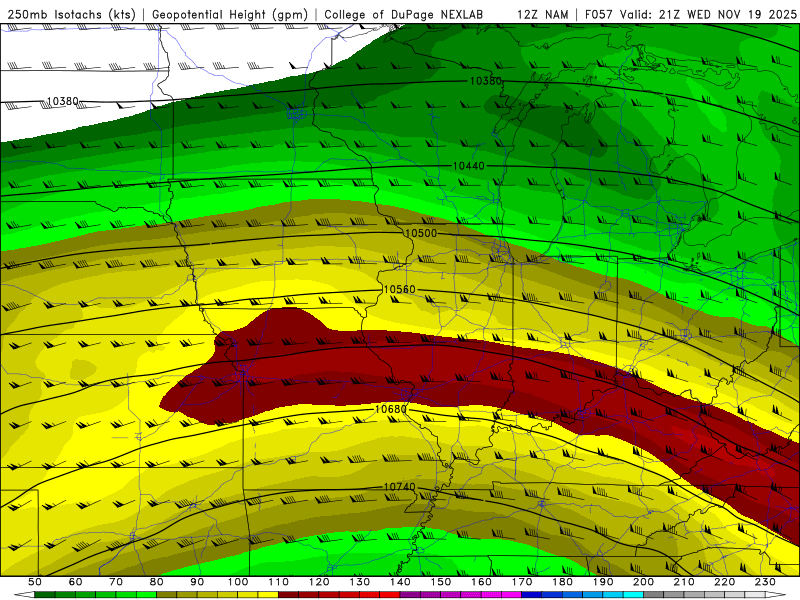Click the 160 kt value on color scale
The image size is (800, 600).
point(481,582)
